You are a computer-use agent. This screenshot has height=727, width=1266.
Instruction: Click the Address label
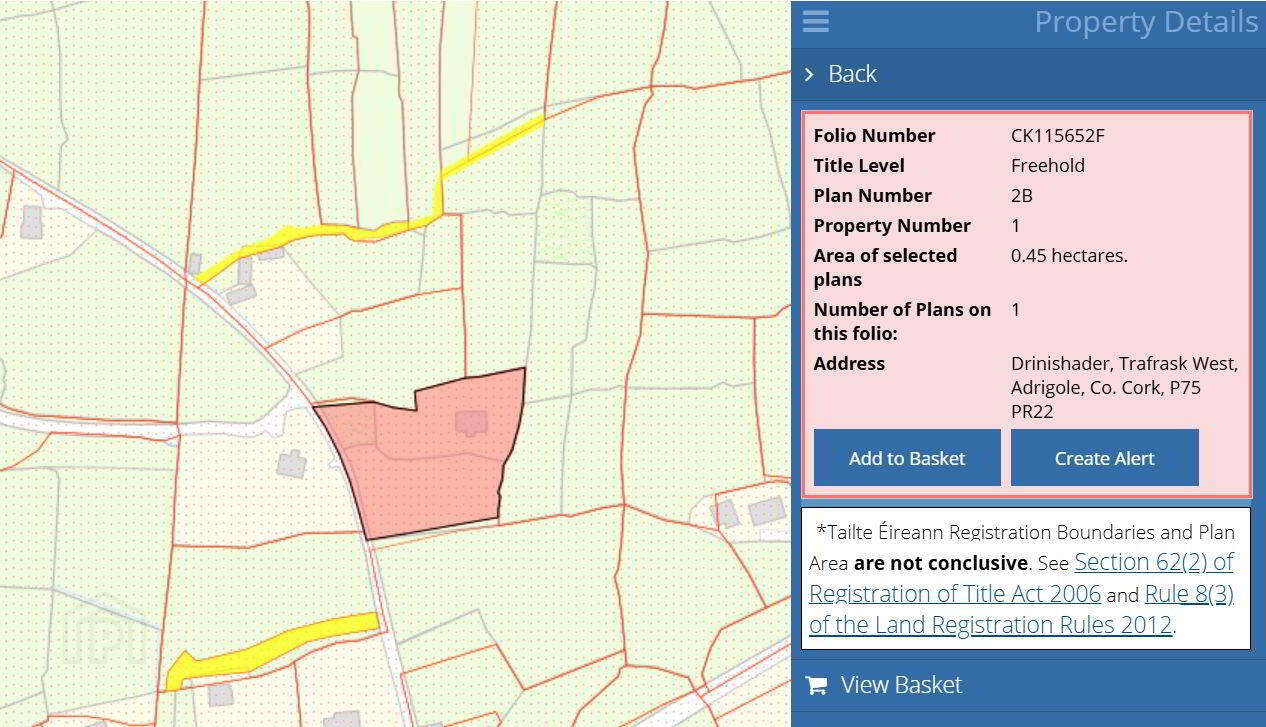pos(849,364)
